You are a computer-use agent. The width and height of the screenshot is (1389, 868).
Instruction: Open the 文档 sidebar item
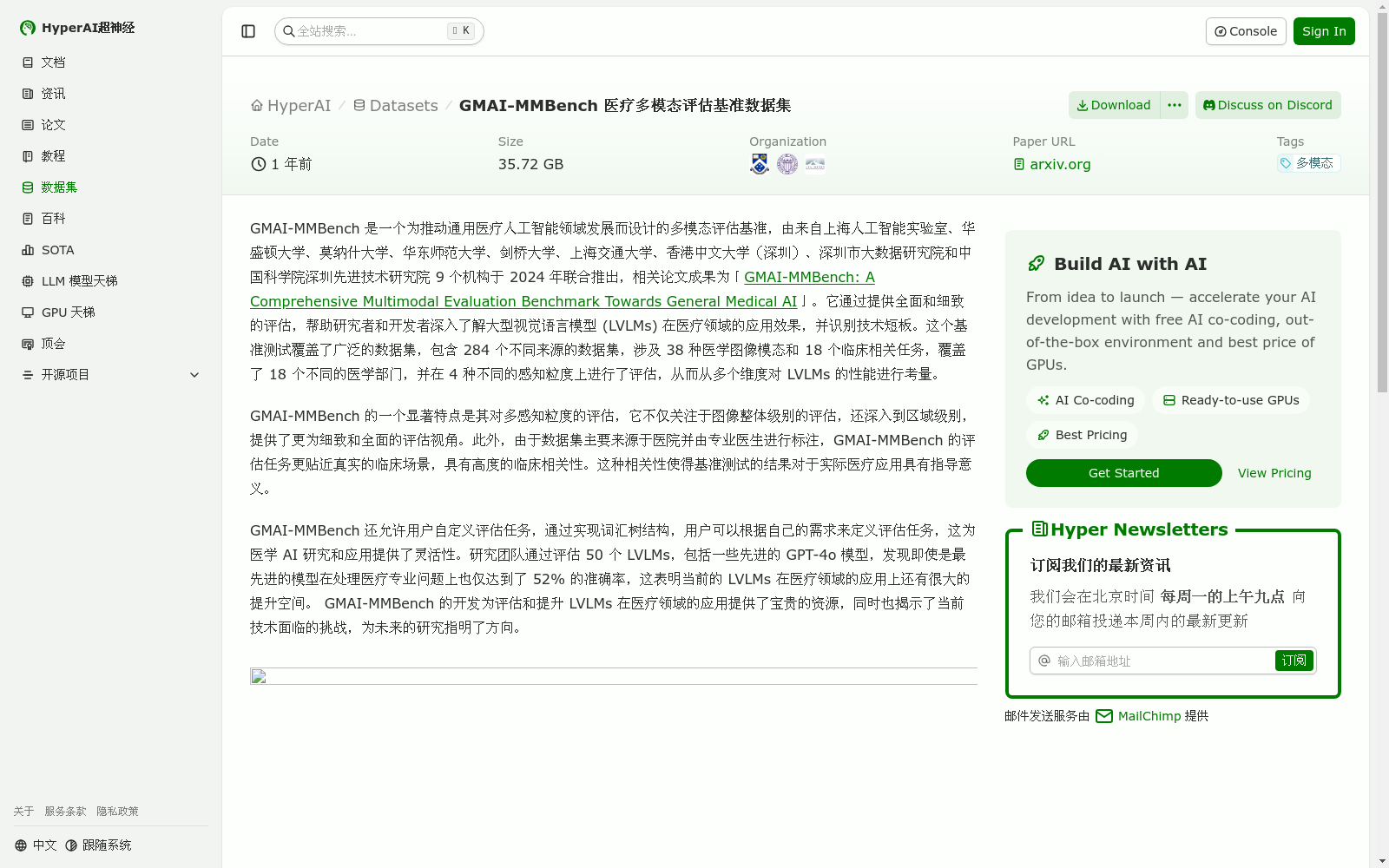click(x=111, y=62)
